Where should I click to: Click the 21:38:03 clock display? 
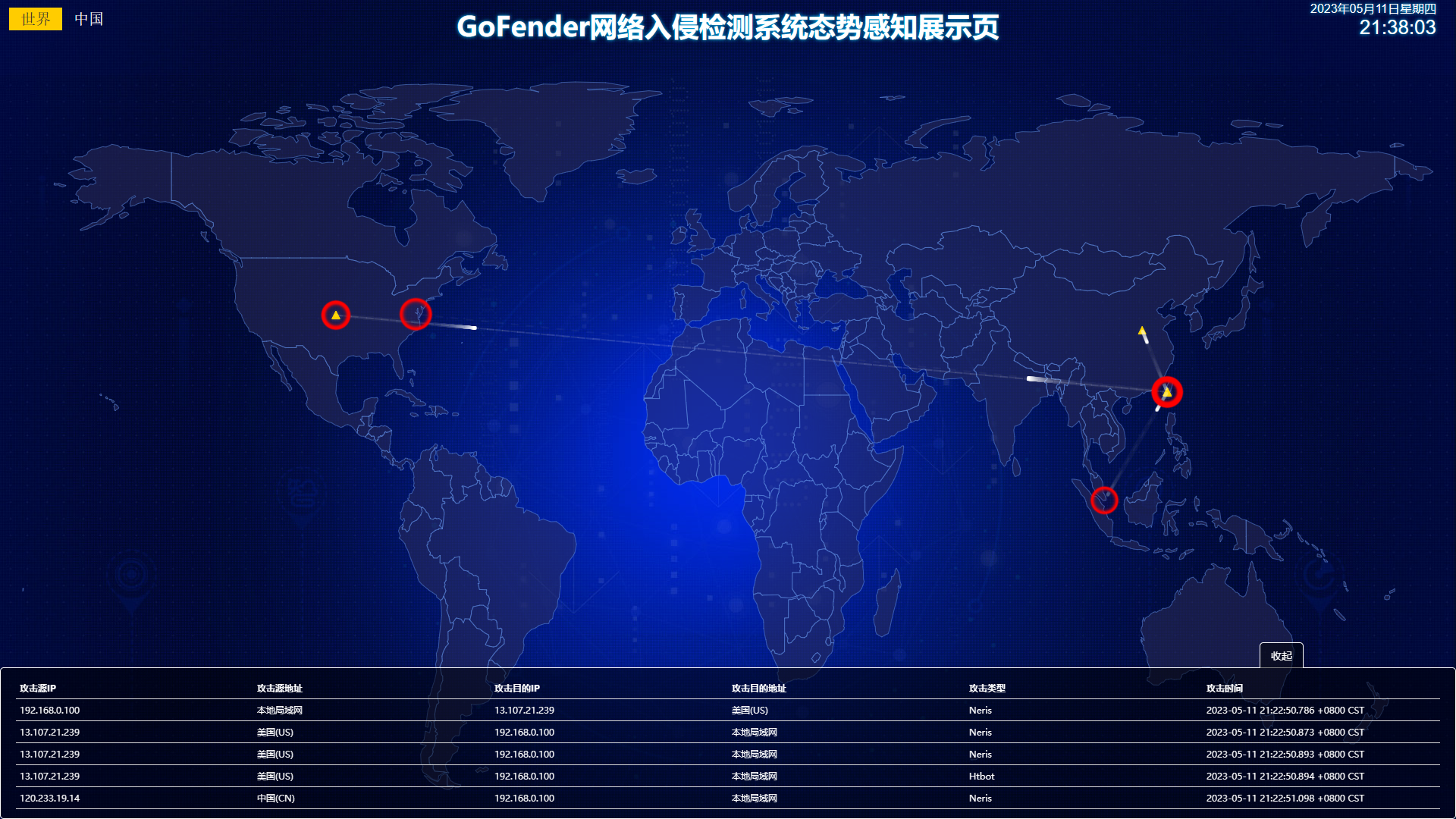1397,28
